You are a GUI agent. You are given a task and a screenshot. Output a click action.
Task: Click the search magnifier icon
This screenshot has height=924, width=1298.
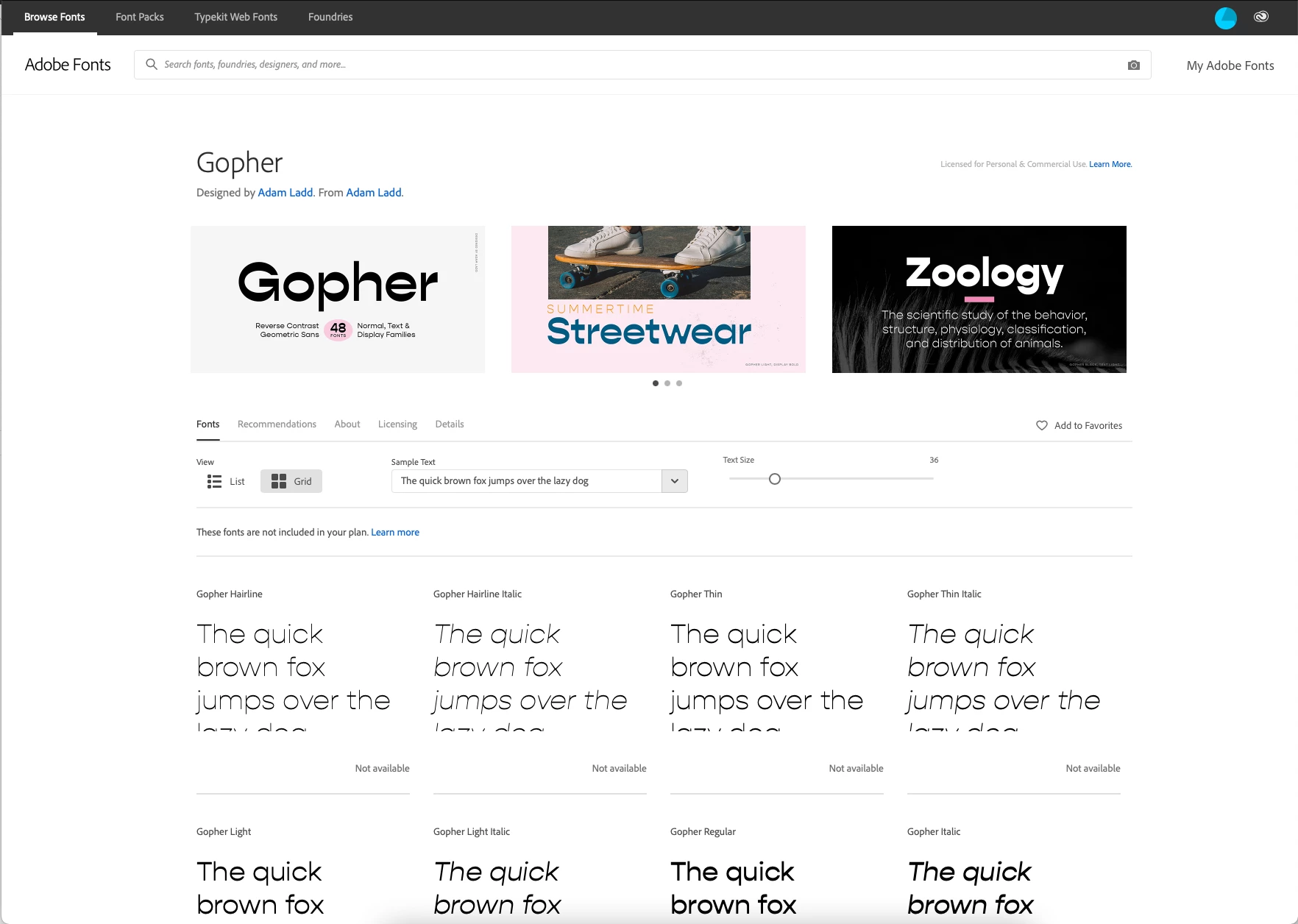(152, 64)
